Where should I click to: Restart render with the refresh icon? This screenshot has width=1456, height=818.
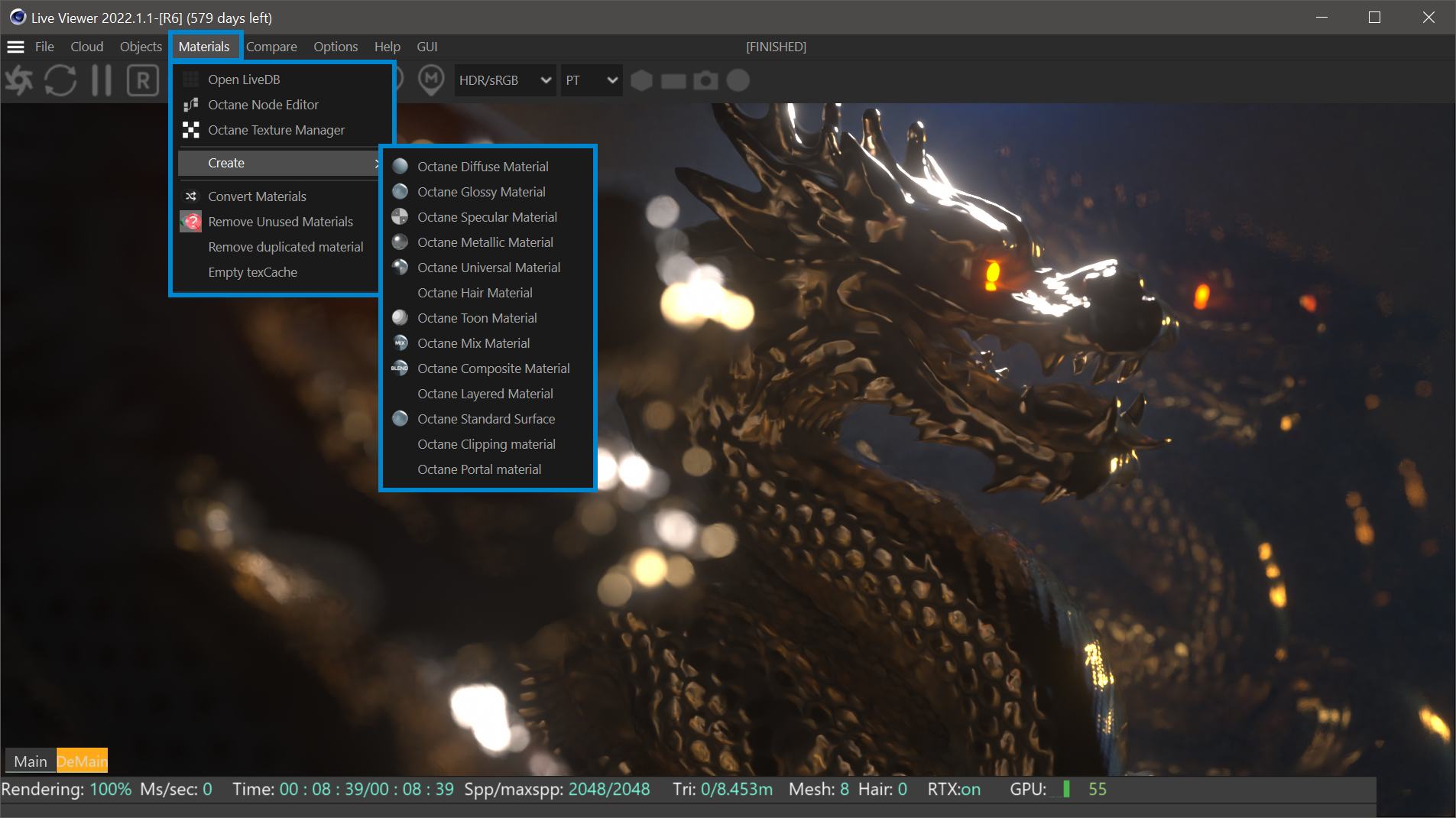[x=60, y=80]
